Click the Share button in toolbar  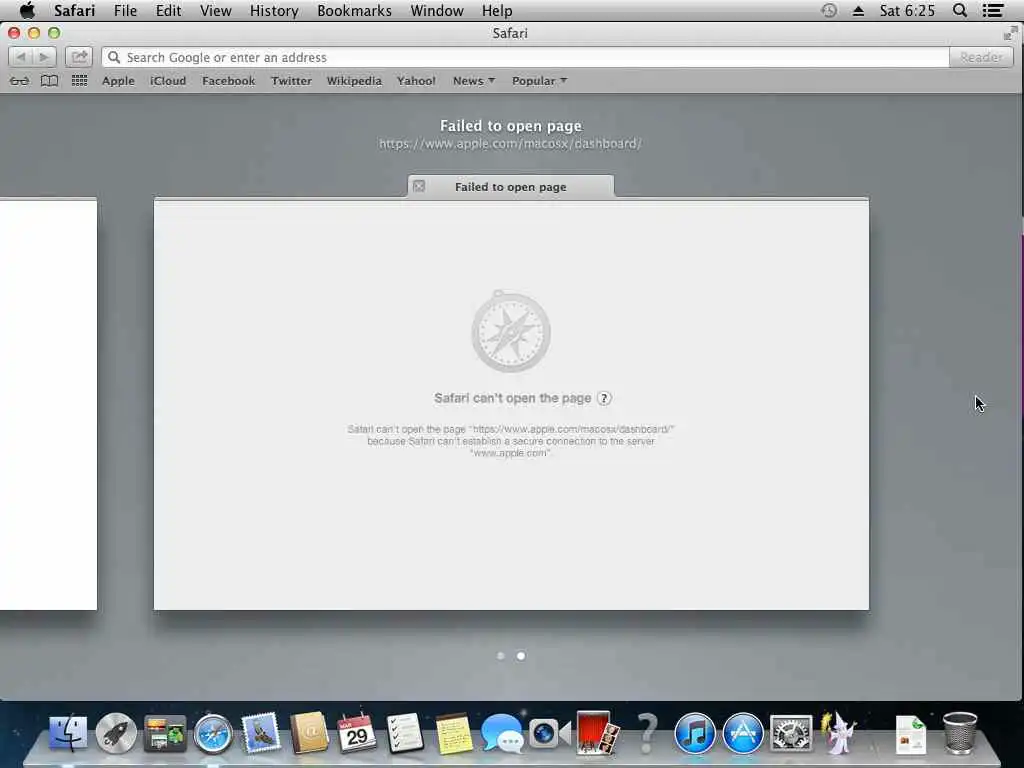click(79, 57)
